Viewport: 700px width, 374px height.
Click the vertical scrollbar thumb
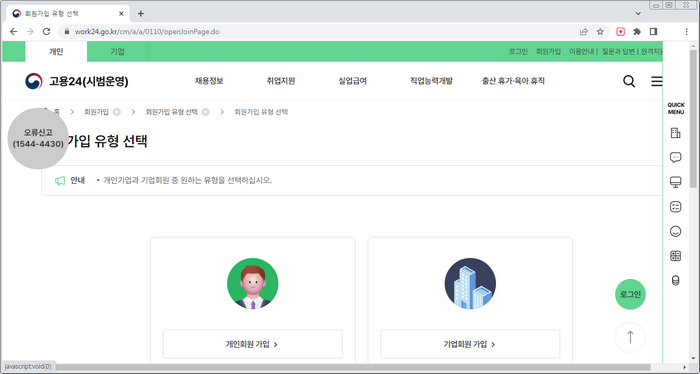[x=693, y=118]
